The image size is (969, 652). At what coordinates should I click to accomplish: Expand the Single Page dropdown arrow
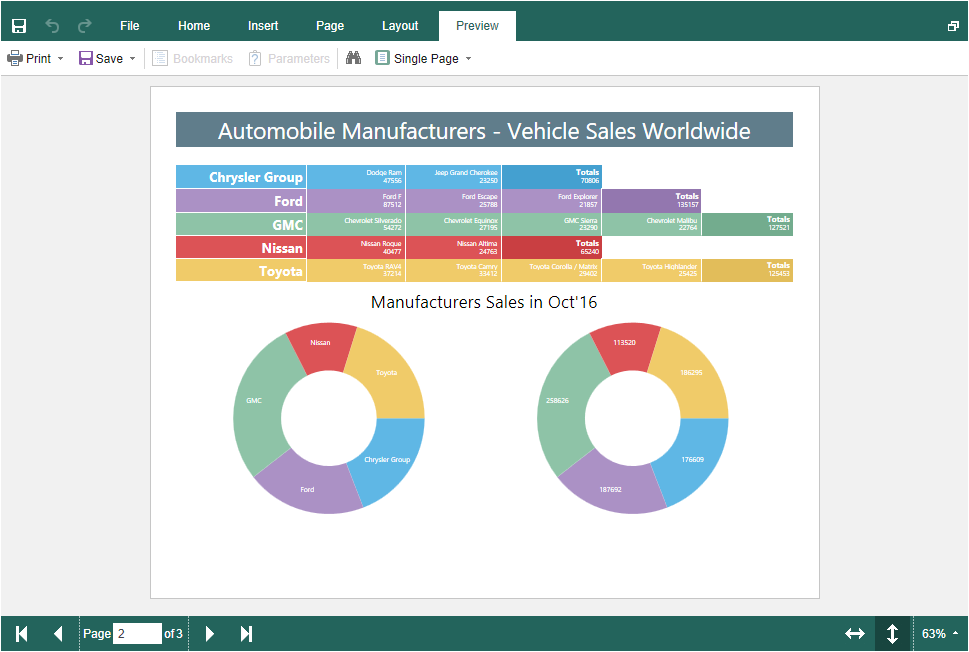pos(468,59)
